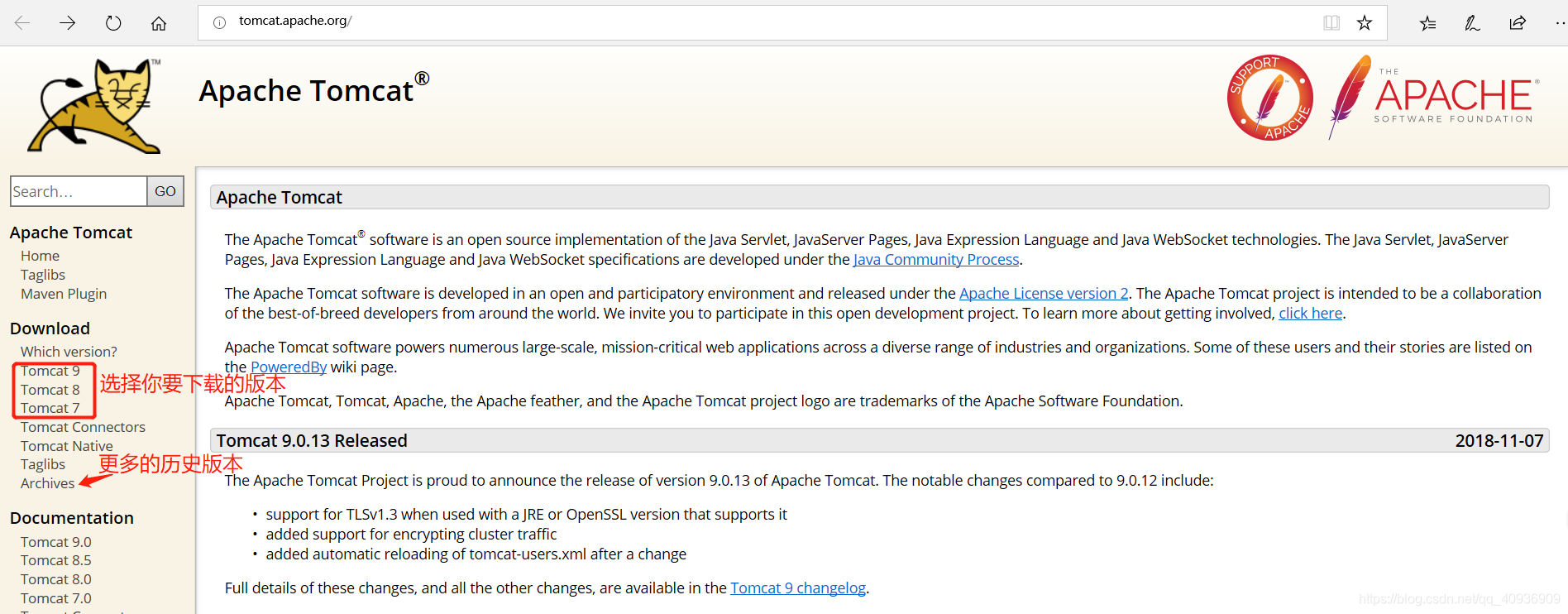Open Tomcat 9 changelog link
Viewport: 1568px width, 614px height.
pos(798,588)
